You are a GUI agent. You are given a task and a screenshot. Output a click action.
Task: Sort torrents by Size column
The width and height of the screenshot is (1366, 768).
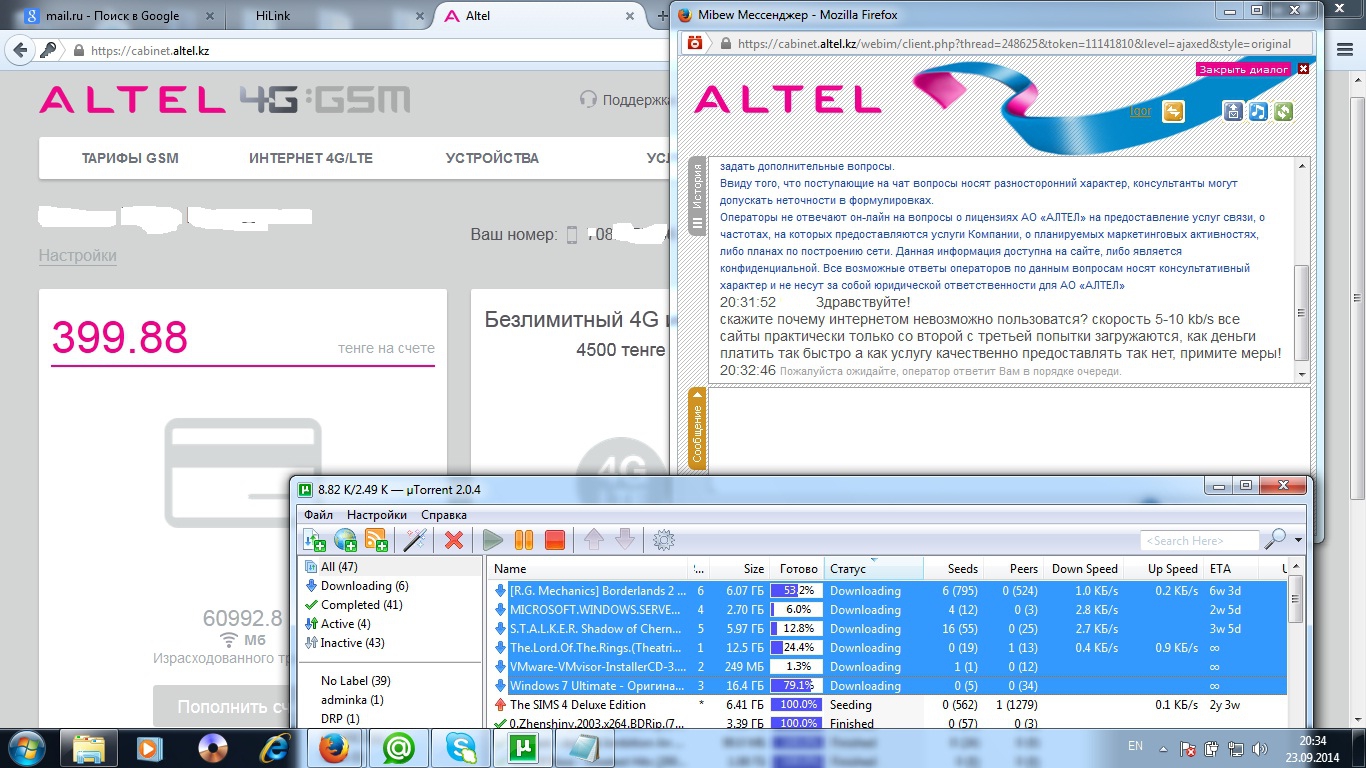click(x=740, y=569)
